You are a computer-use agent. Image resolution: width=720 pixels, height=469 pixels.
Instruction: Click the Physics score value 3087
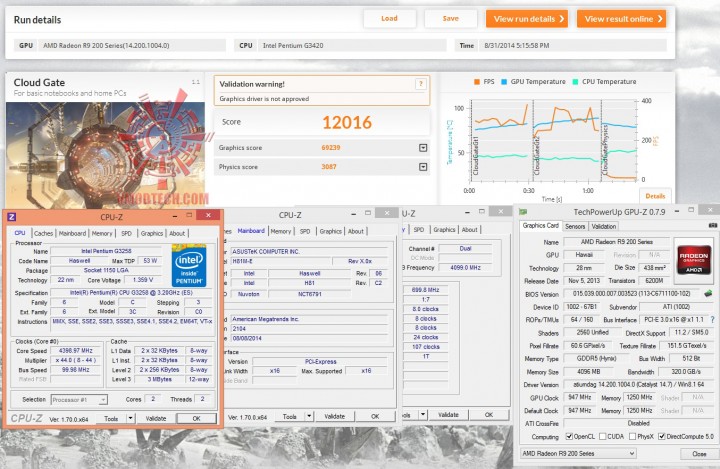[x=329, y=167]
